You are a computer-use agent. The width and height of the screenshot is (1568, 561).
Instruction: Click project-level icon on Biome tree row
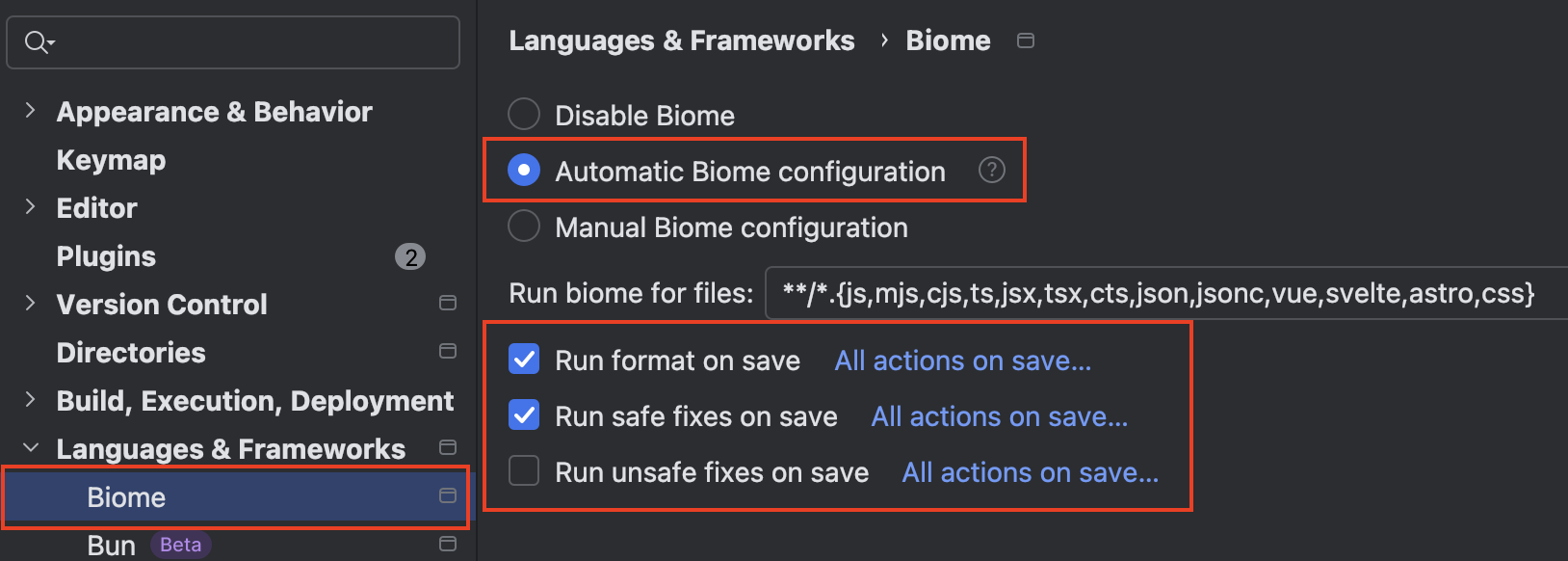pos(448,495)
